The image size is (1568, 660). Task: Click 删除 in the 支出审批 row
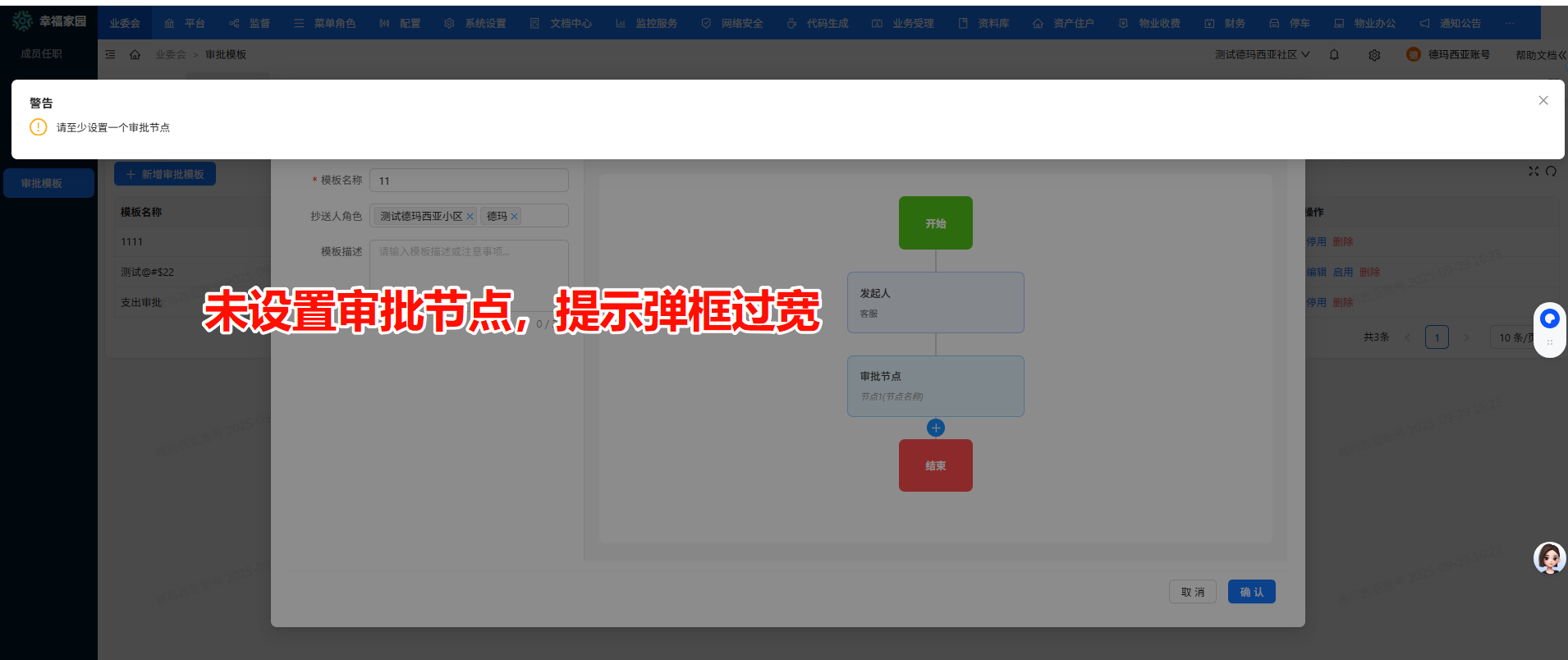(1343, 302)
